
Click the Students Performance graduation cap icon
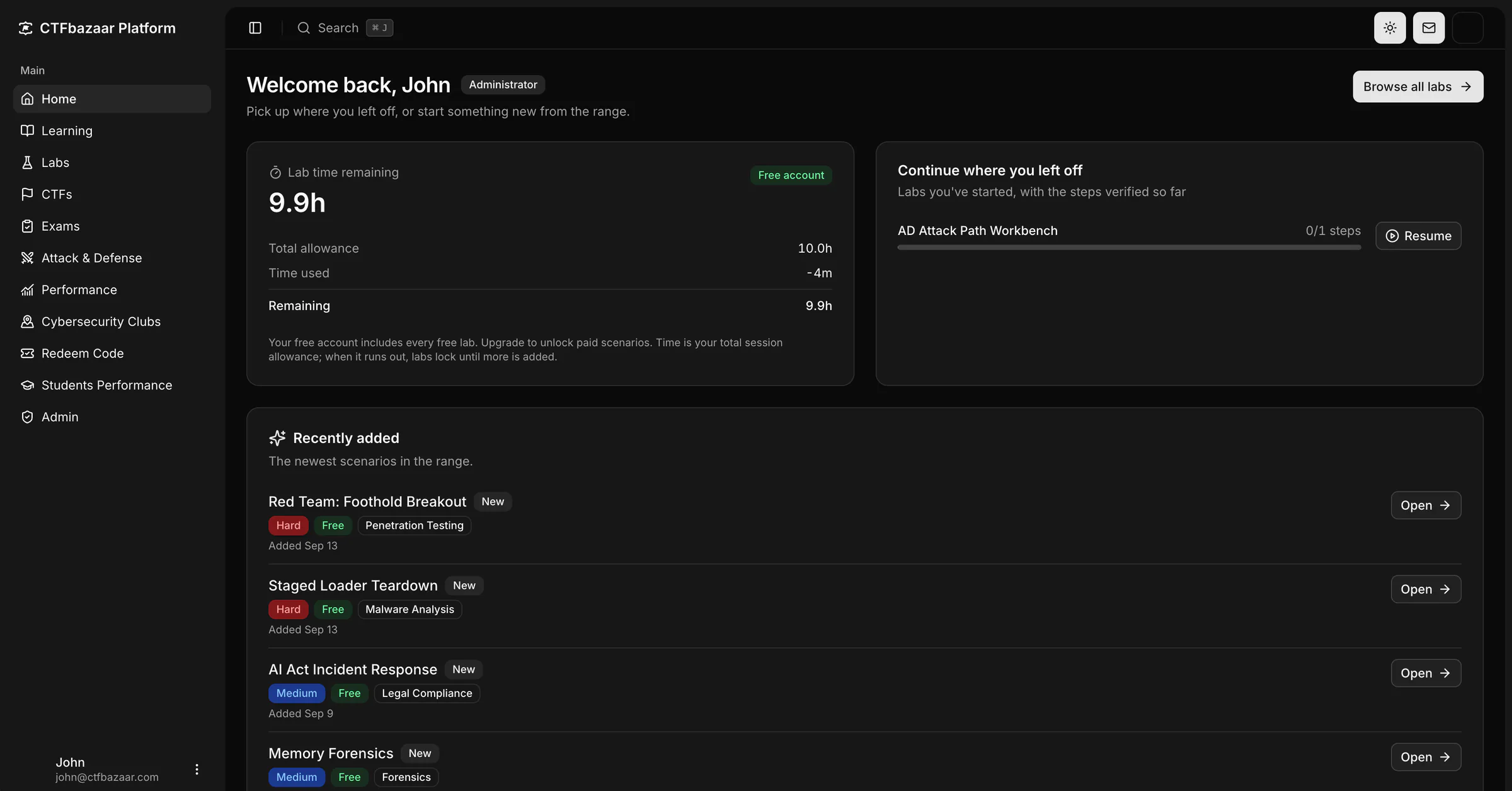tap(27, 385)
